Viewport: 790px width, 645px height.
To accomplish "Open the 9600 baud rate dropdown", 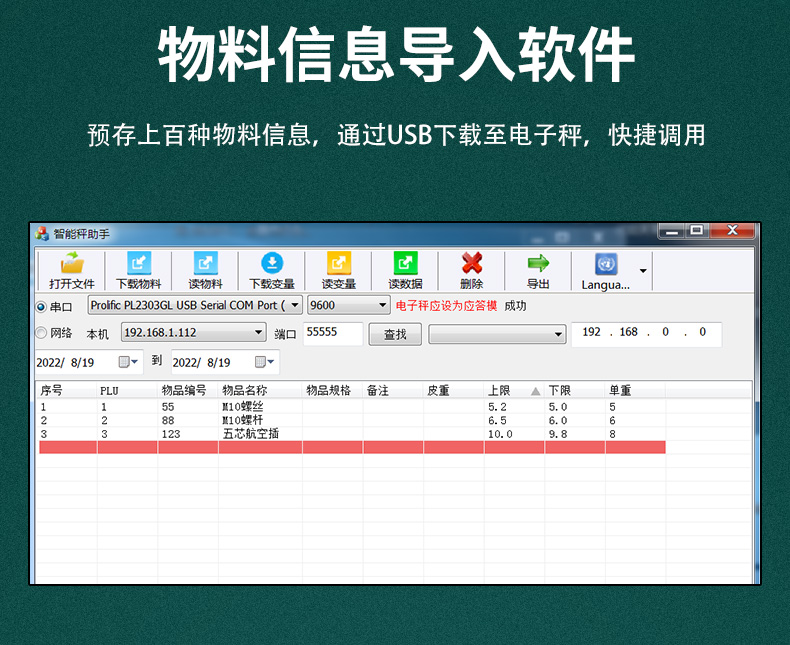I will tap(382, 305).
